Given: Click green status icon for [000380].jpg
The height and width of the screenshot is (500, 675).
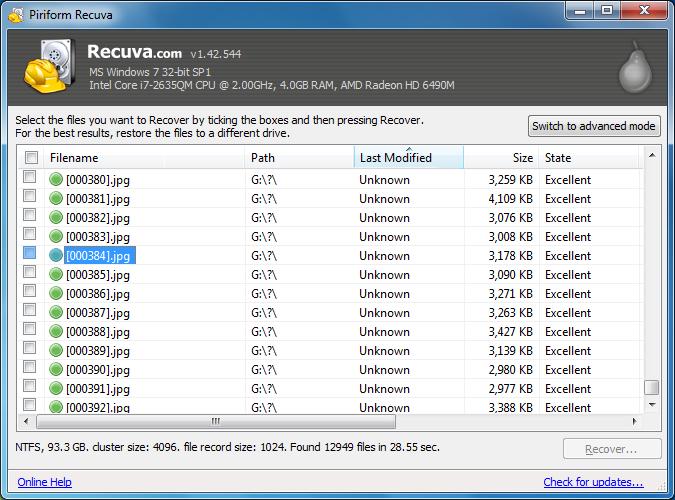Looking at the screenshot, I should pos(56,180).
